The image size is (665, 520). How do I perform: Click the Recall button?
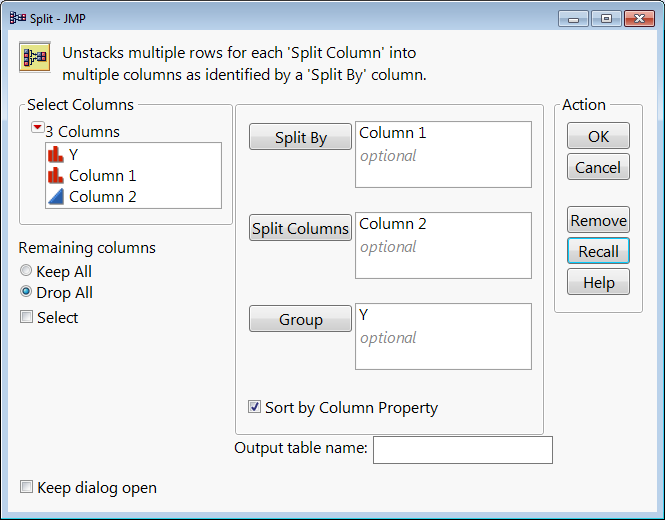(598, 251)
